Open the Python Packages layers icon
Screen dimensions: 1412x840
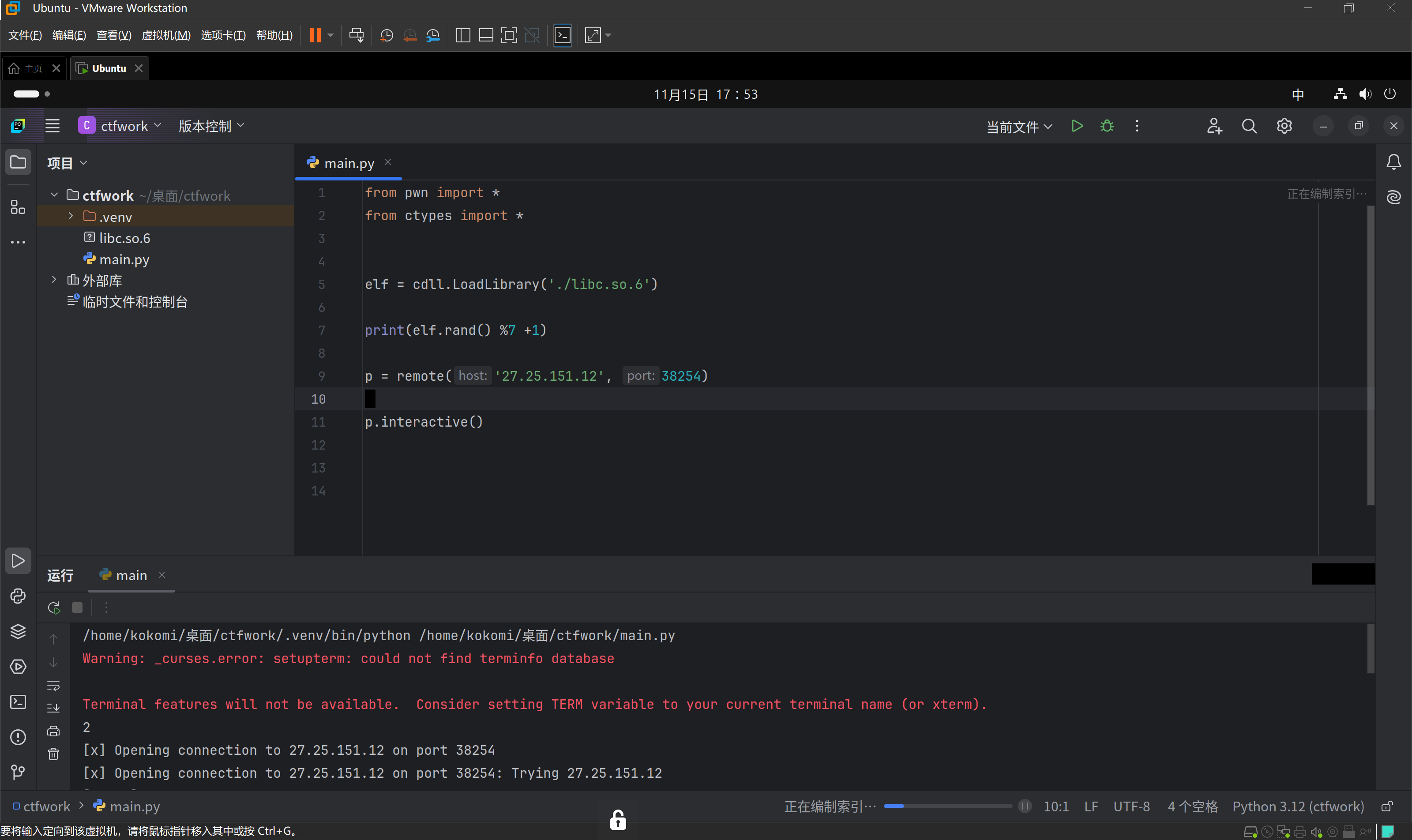(18, 631)
